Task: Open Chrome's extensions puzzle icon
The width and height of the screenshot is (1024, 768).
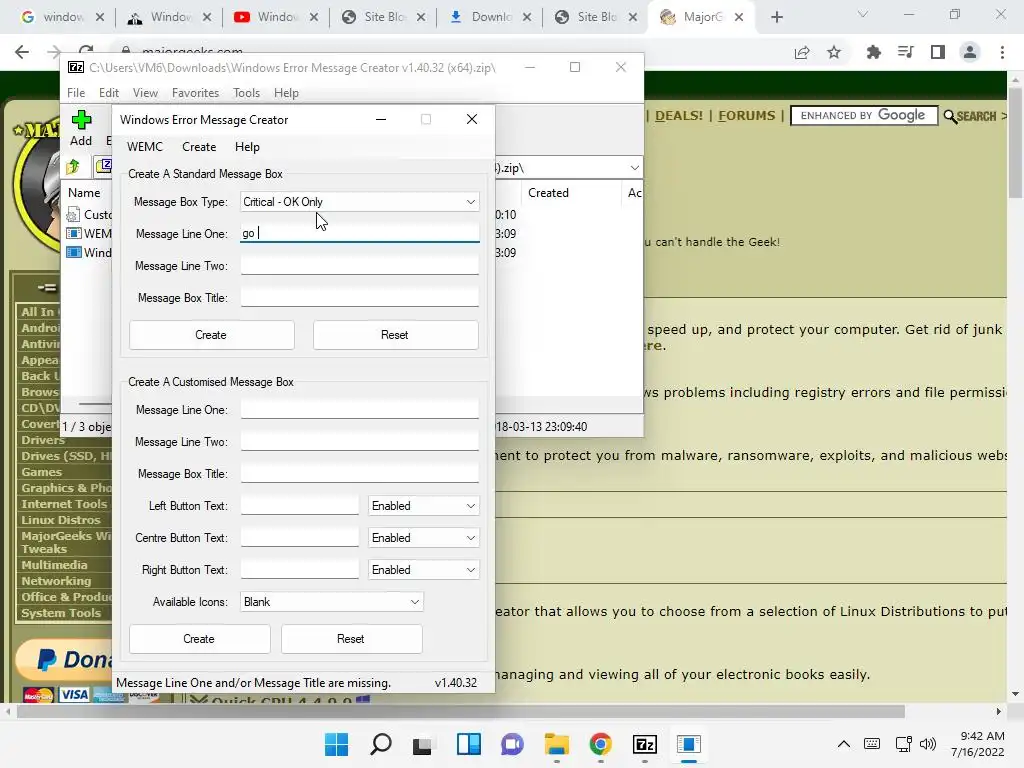Action: tap(873, 52)
